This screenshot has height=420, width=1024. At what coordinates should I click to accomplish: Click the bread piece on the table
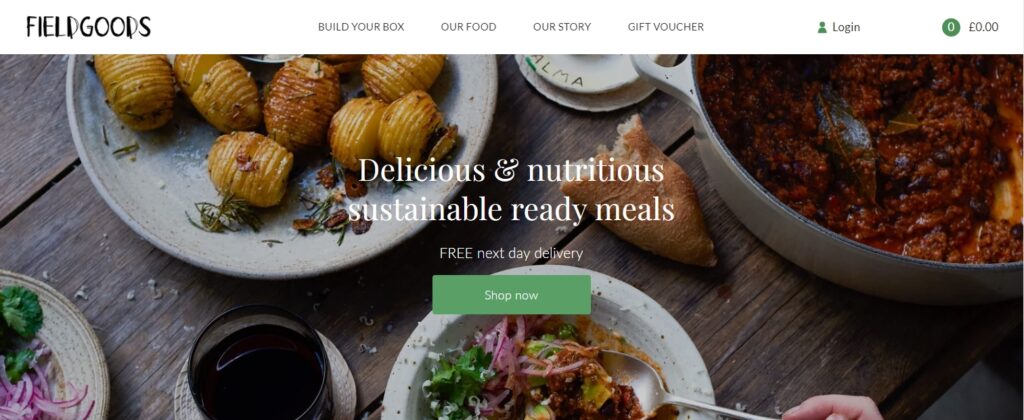click(639, 191)
